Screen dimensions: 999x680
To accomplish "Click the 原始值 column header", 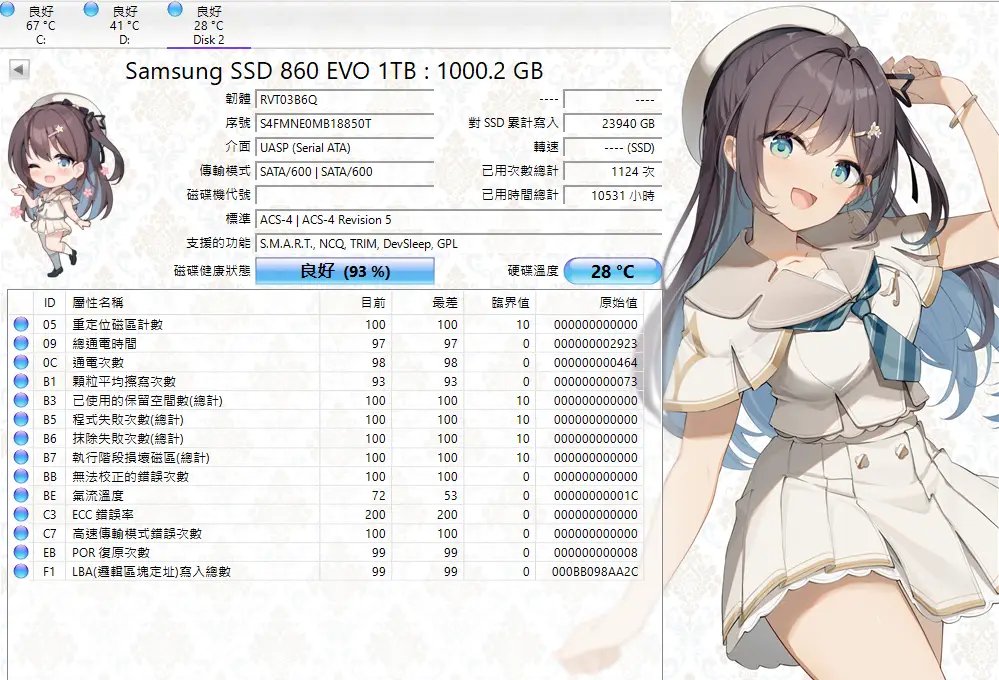I will pos(617,302).
